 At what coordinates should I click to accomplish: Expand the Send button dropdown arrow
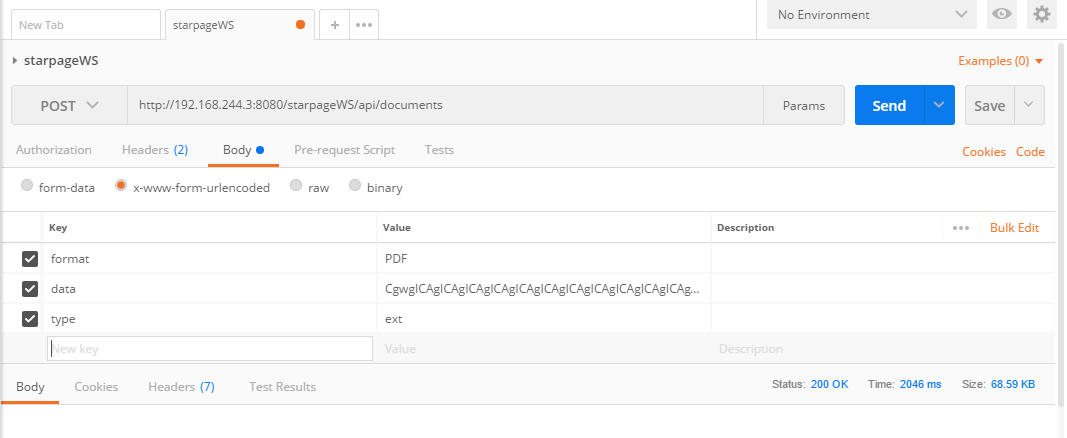pos(939,105)
